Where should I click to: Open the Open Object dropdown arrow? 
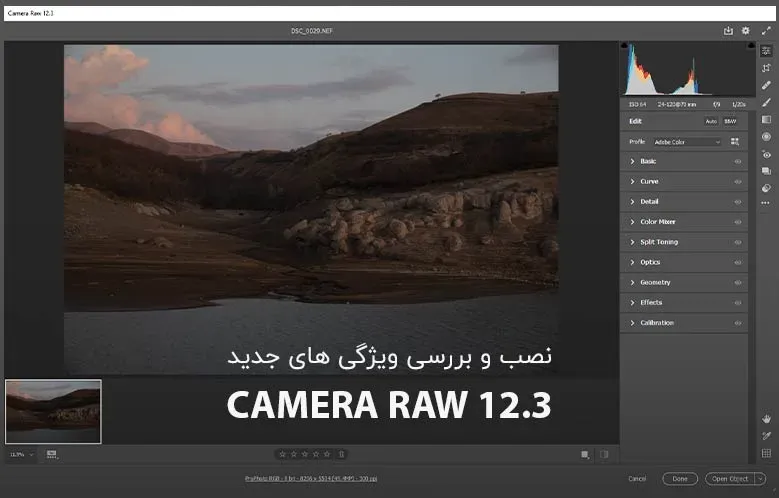click(760, 479)
